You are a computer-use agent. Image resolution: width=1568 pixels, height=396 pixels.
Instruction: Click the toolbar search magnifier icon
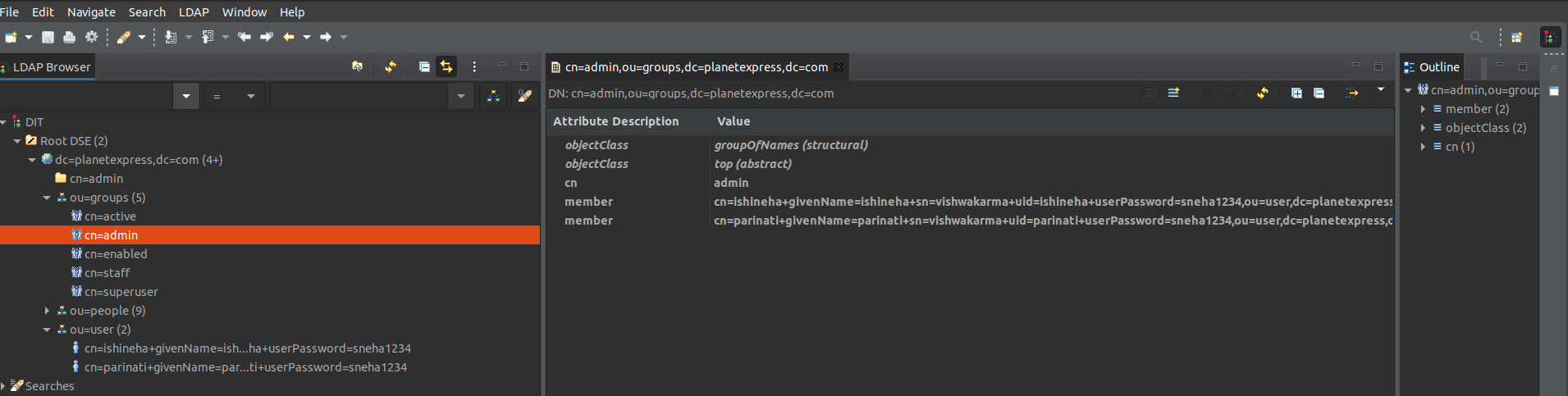1476,37
